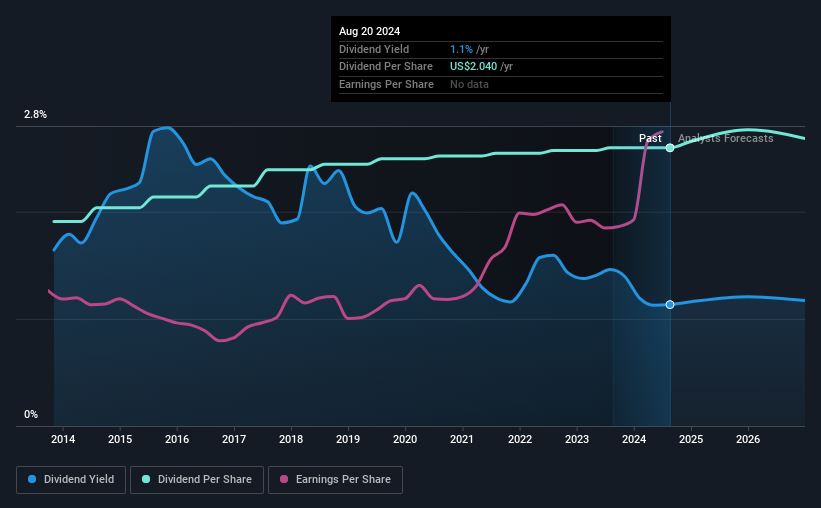The image size is (821, 508).
Task: Toggle the Dividend Per Share legend button
Action: click(197, 480)
